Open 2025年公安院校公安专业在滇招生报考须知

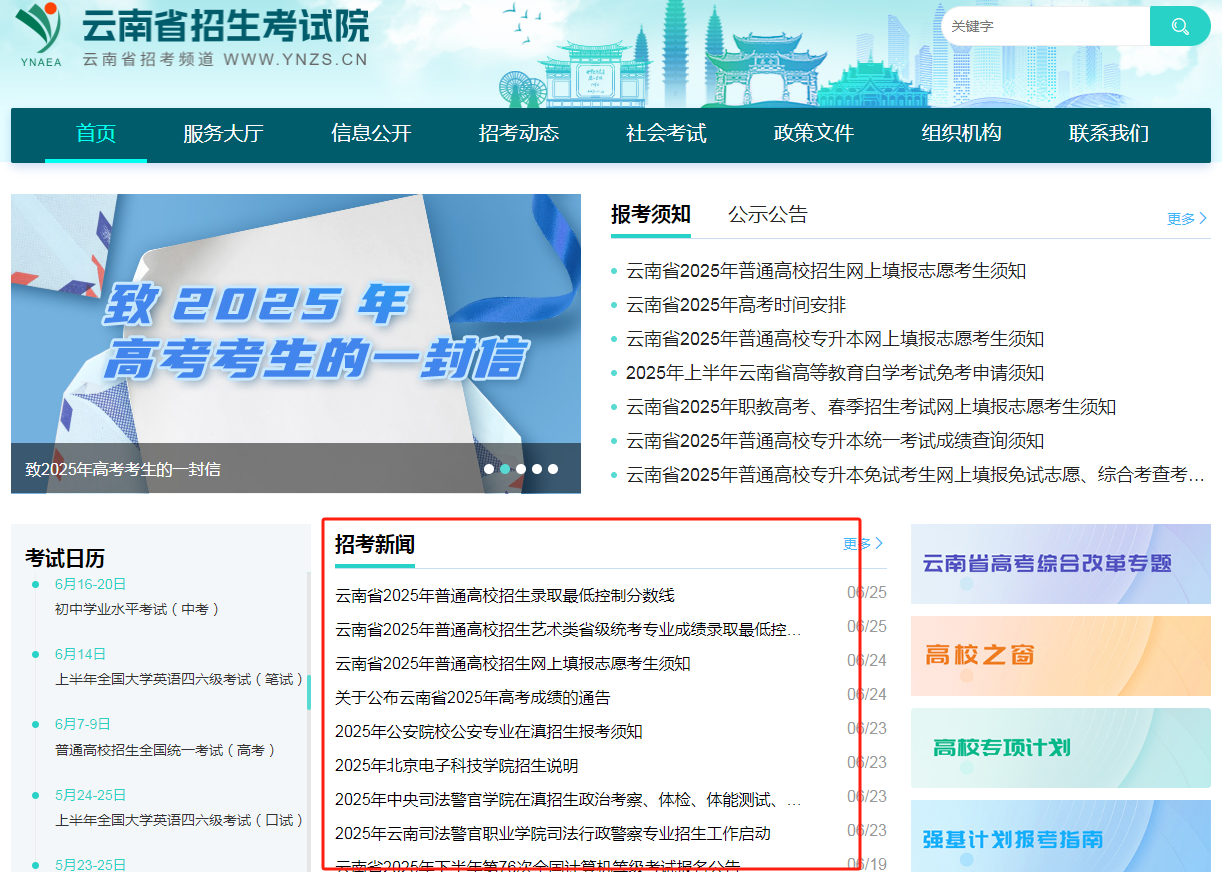pyautogui.click(x=489, y=731)
